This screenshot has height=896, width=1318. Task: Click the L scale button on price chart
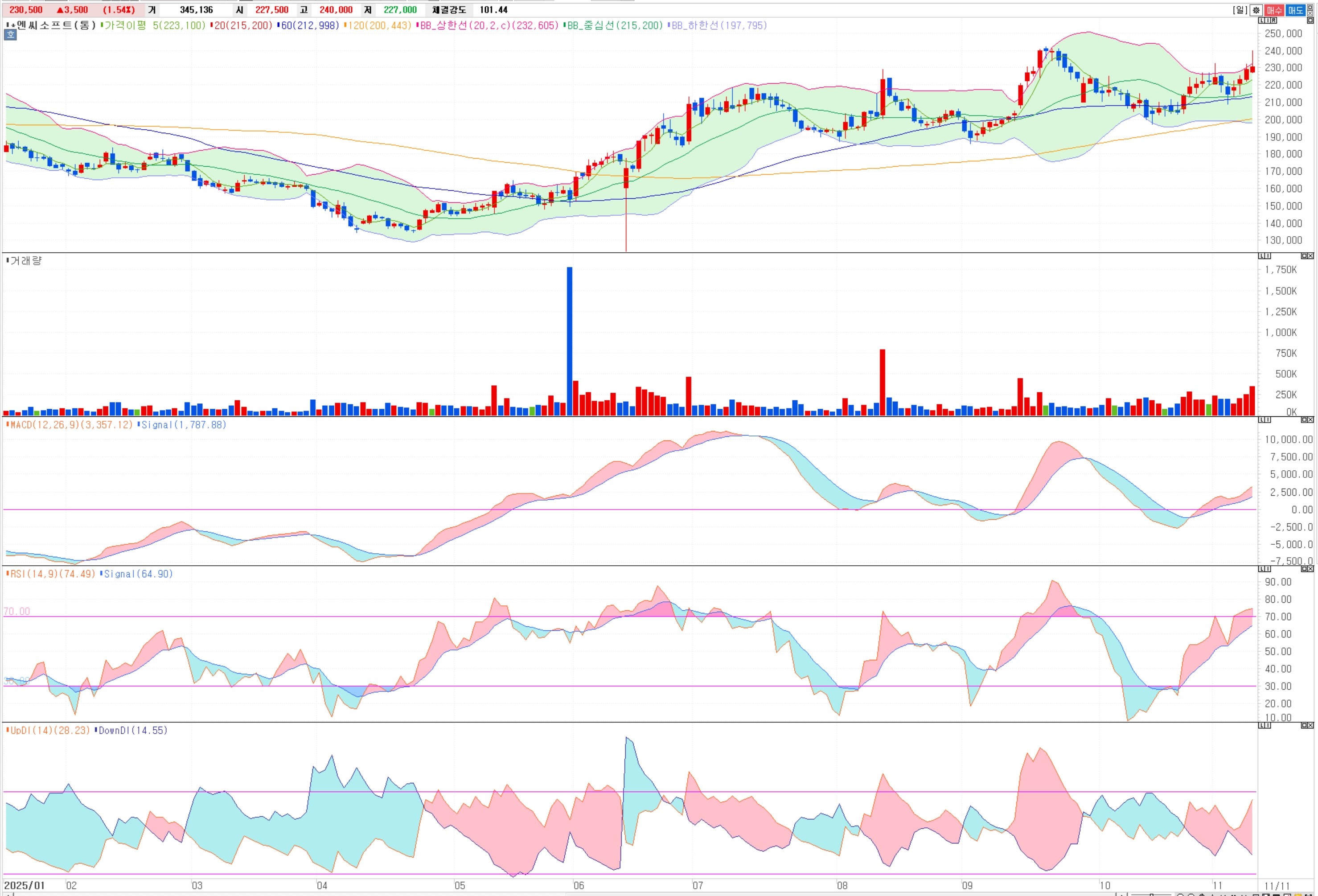(1262, 21)
